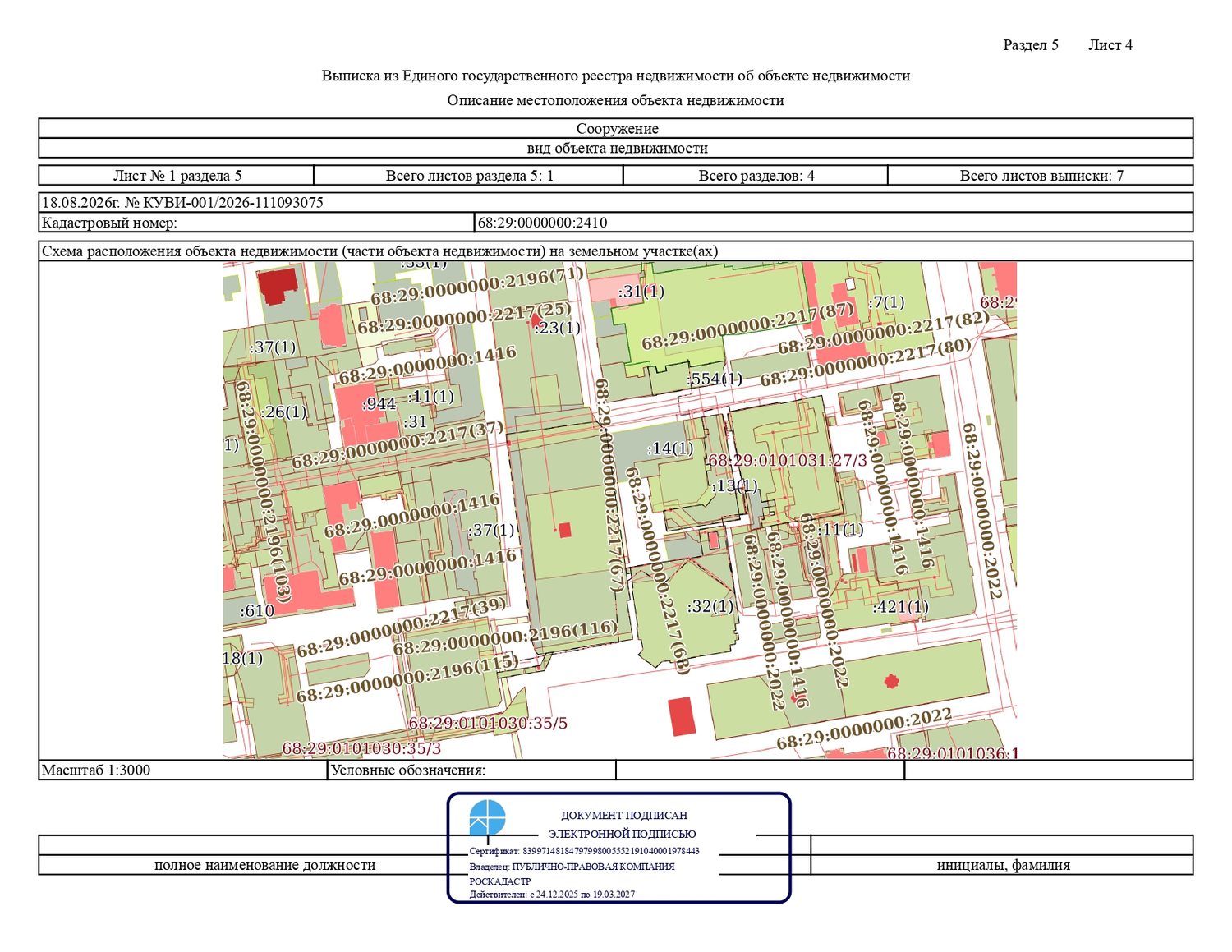Click map label "68:29:0000000:2196(71)"
The height and width of the screenshot is (952, 1232).
pyautogui.click(x=477, y=286)
